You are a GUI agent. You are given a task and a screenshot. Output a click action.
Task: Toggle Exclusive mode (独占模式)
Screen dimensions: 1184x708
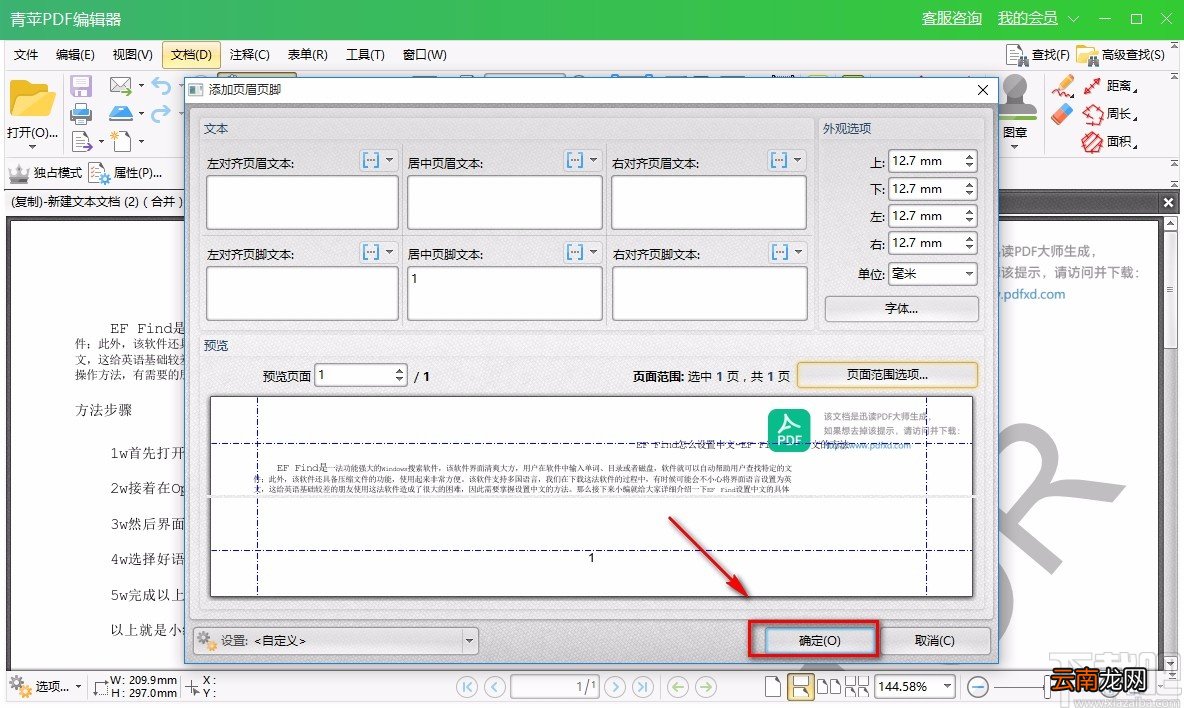[45, 173]
